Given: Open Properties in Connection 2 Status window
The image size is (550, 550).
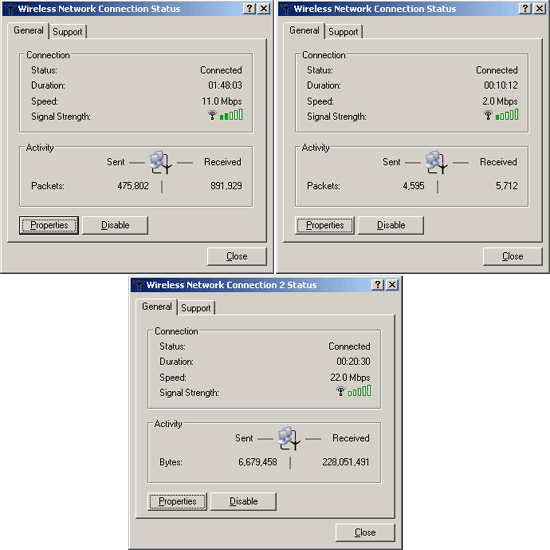Looking at the screenshot, I should click(x=177, y=501).
